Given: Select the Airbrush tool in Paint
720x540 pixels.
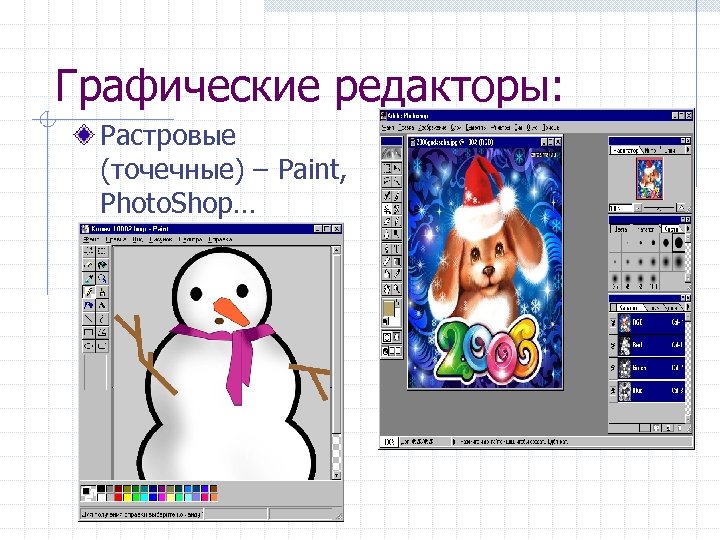Looking at the screenshot, I should (89, 305).
